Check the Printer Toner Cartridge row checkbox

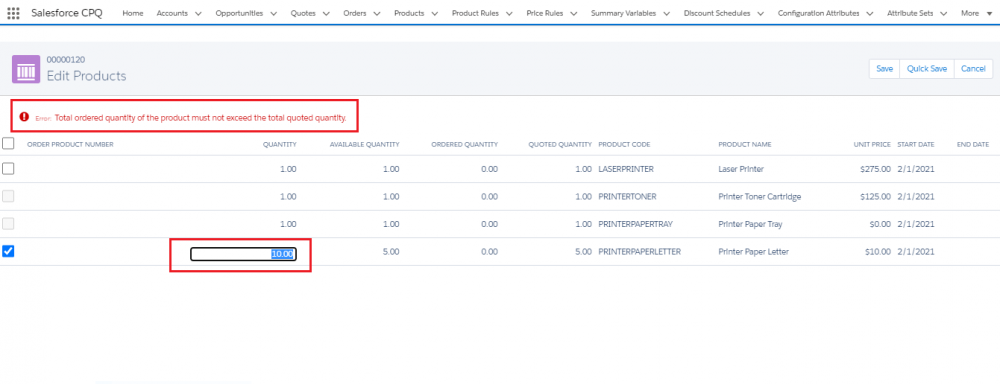coord(8,196)
